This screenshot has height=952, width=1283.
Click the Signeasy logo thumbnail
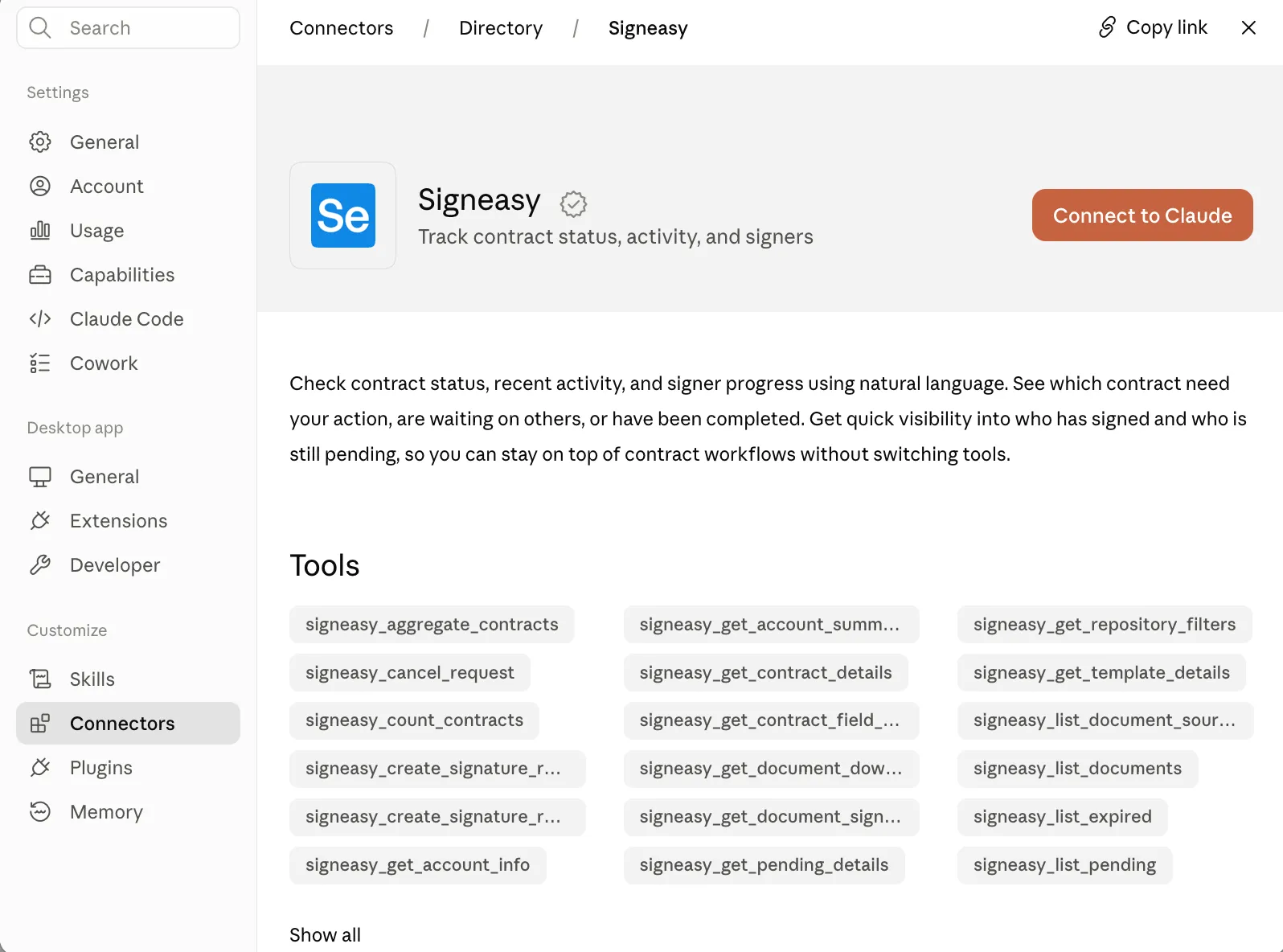tap(342, 215)
